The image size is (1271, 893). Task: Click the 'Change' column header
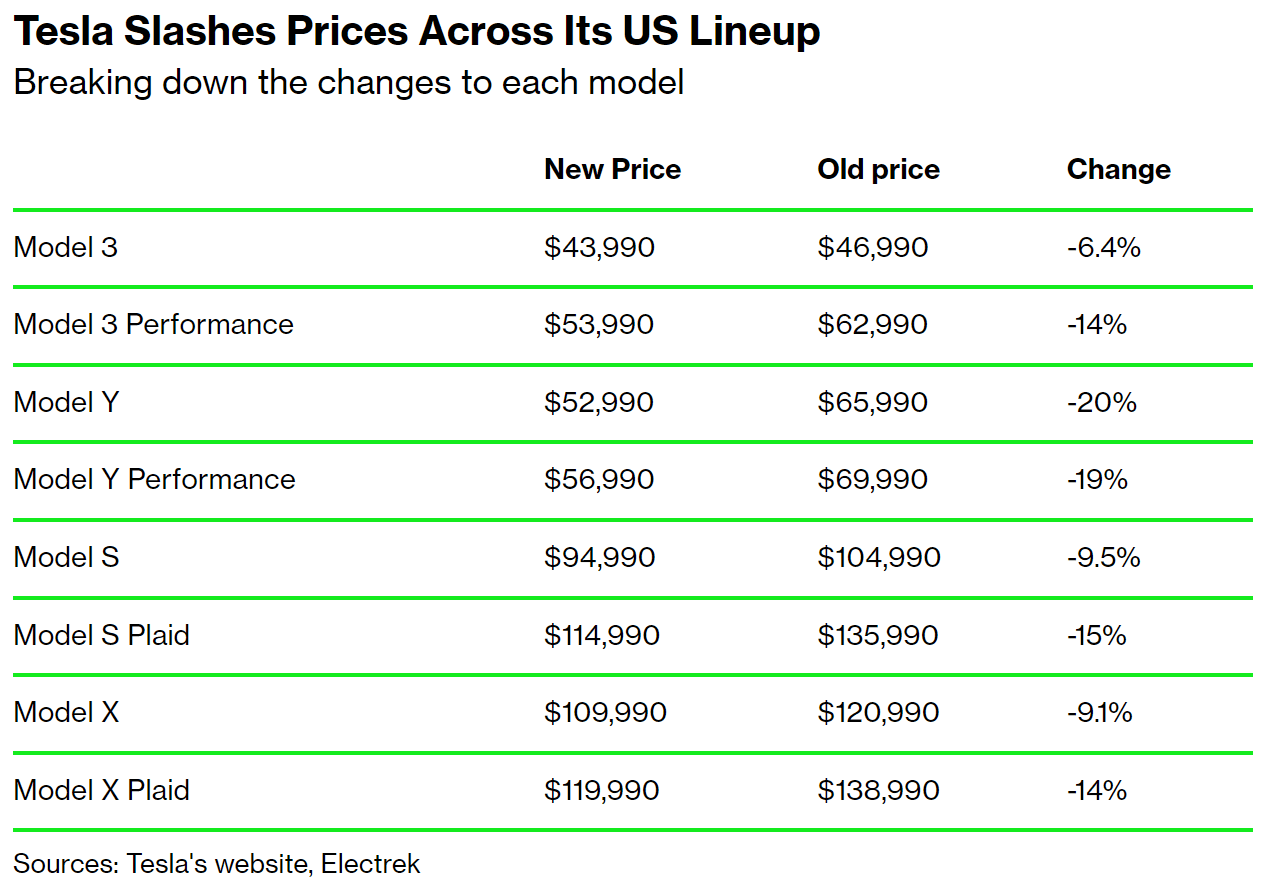click(x=1118, y=170)
